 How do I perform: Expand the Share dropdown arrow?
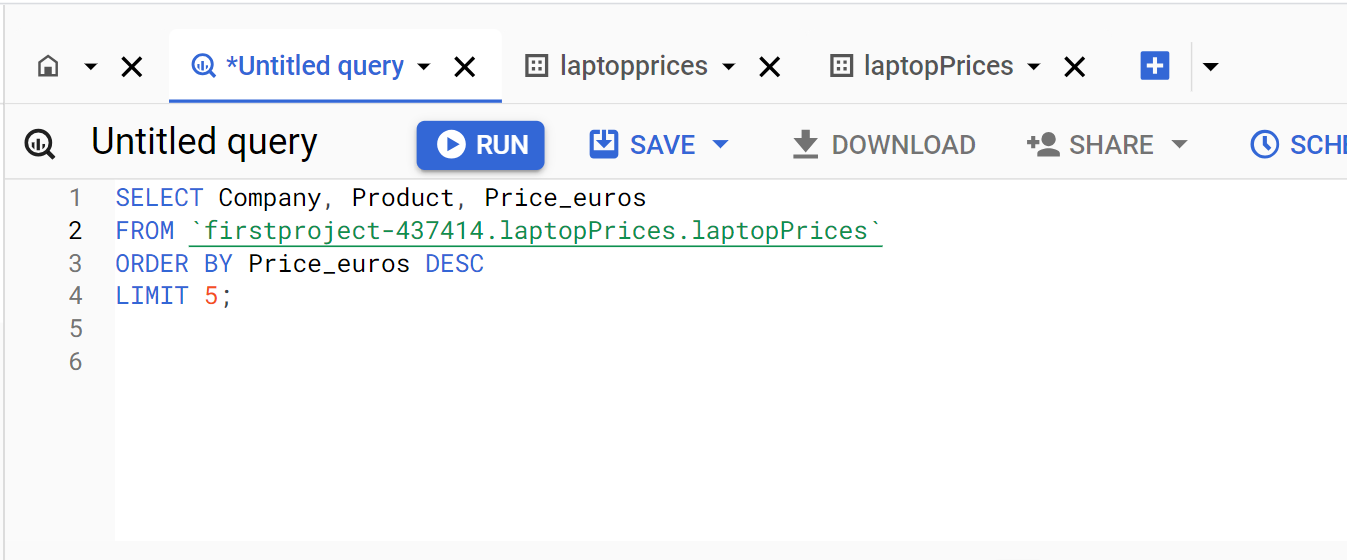click(x=1179, y=145)
